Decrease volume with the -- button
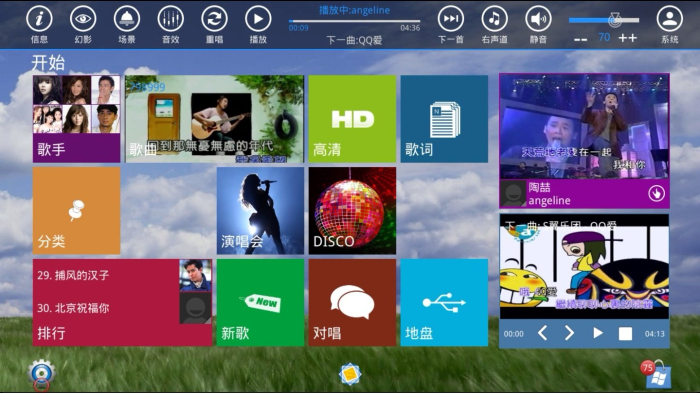Viewport: 700px width, 393px height. (x=580, y=39)
